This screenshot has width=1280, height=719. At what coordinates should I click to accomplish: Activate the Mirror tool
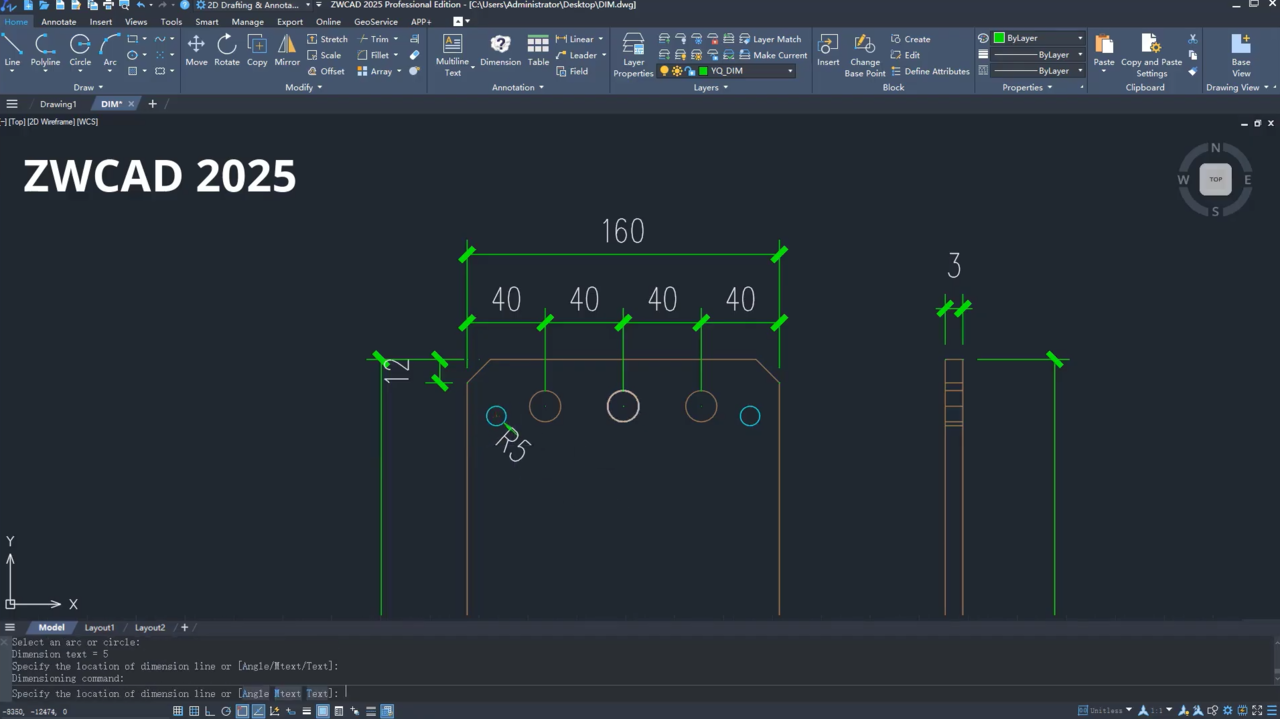(287, 50)
